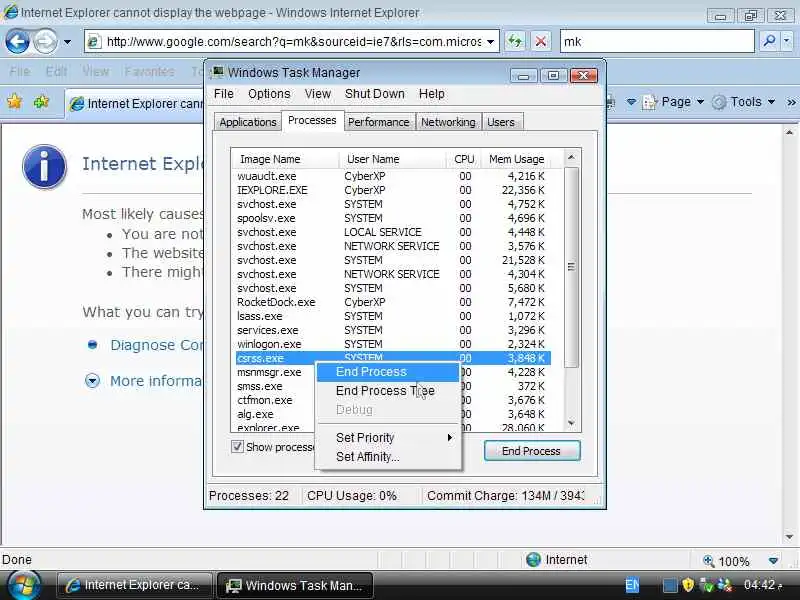800x600 pixels.
Task: Click the network tray icon
Action: (x=706, y=585)
